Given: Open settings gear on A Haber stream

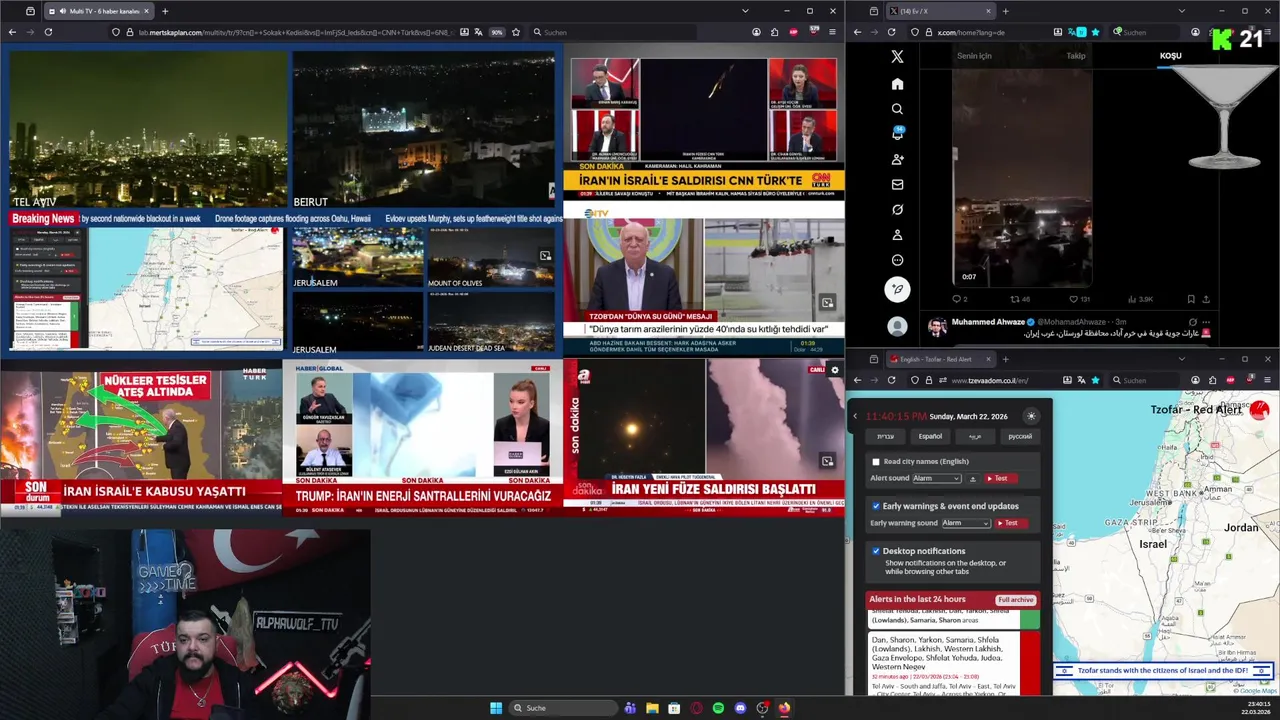Looking at the screenshot, I should pyautogui.click(x=835, y=370).
